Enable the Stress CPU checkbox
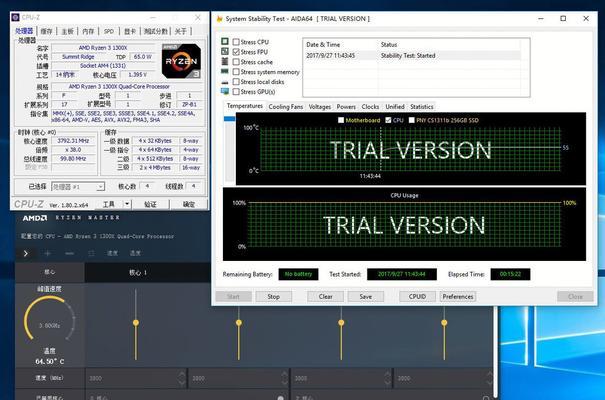605x400 pixels. 236,42
